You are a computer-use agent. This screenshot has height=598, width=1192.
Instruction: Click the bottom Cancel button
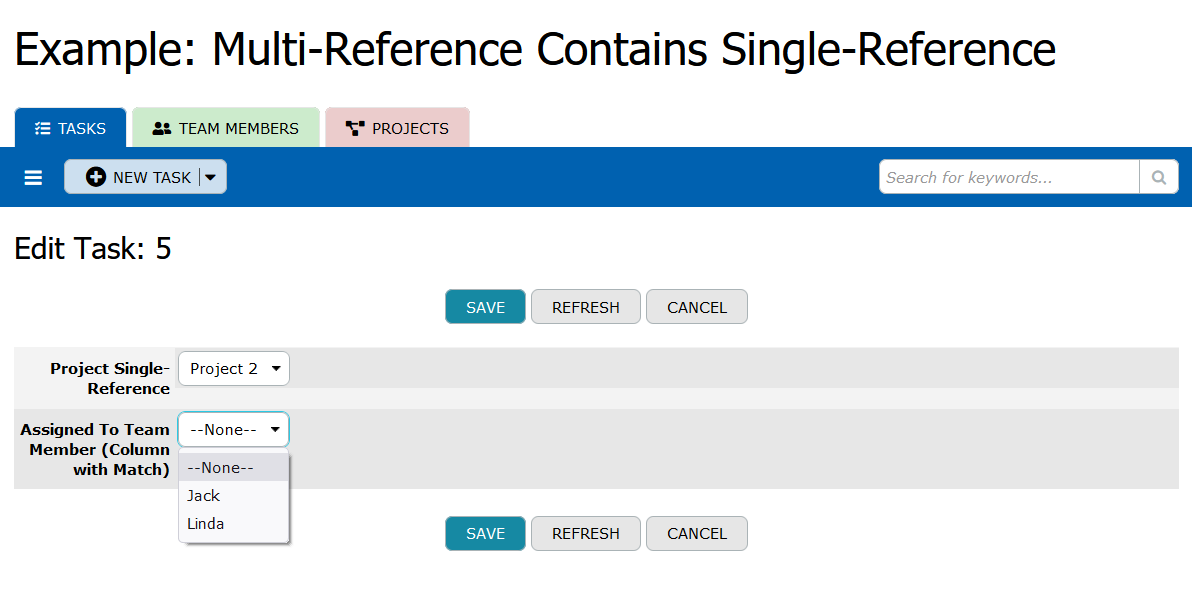pyautogui.click(x=696, y=533)
